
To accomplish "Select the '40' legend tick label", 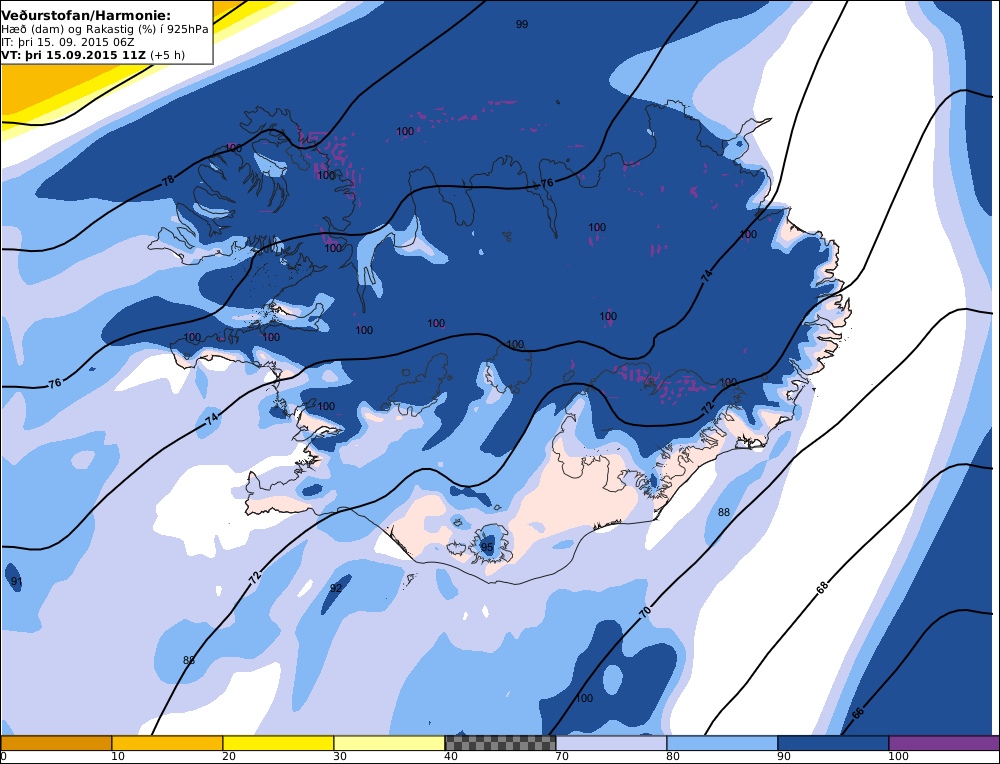I will point(451,756).
